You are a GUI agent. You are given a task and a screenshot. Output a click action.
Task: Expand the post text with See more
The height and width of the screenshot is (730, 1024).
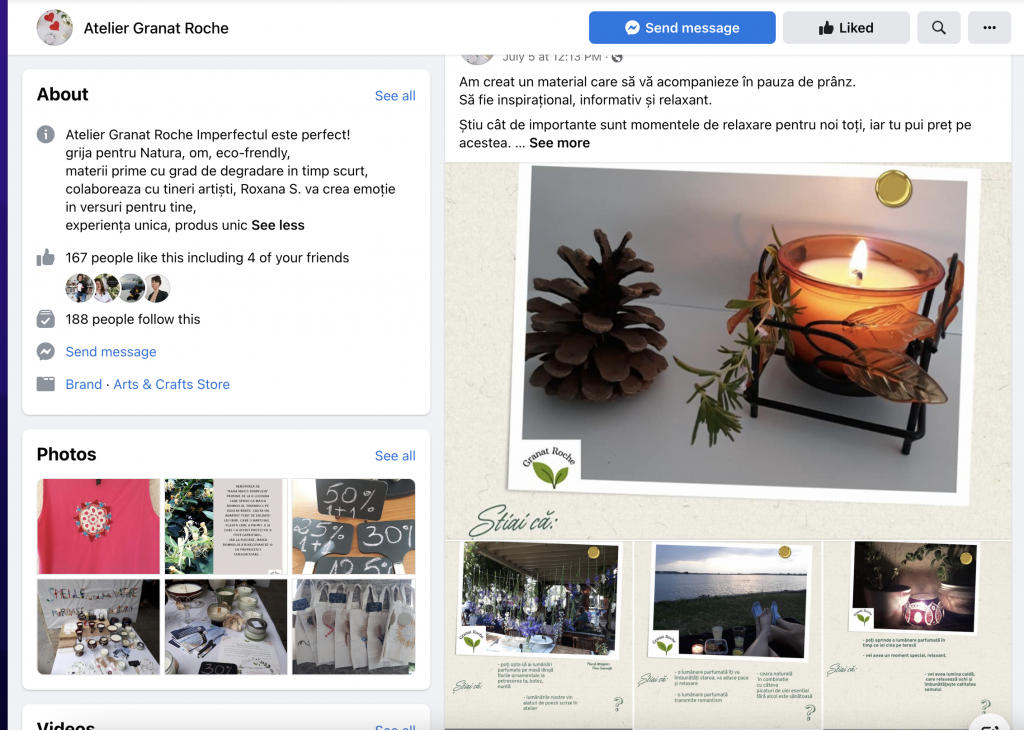[x=559, y=143]
